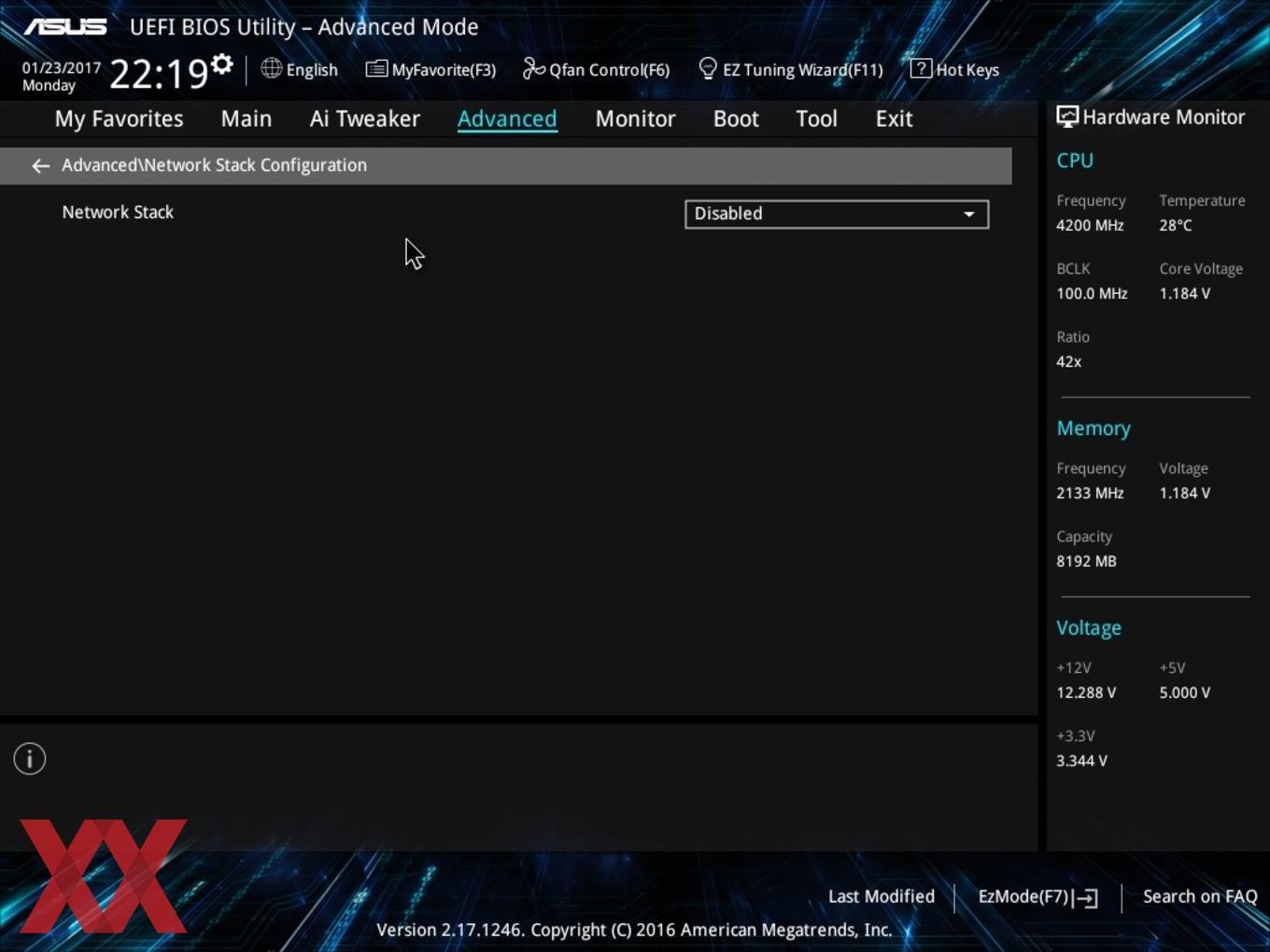Select the Advanced tab
Screen dimensions: 1270x952
click(x=507, y=119)
